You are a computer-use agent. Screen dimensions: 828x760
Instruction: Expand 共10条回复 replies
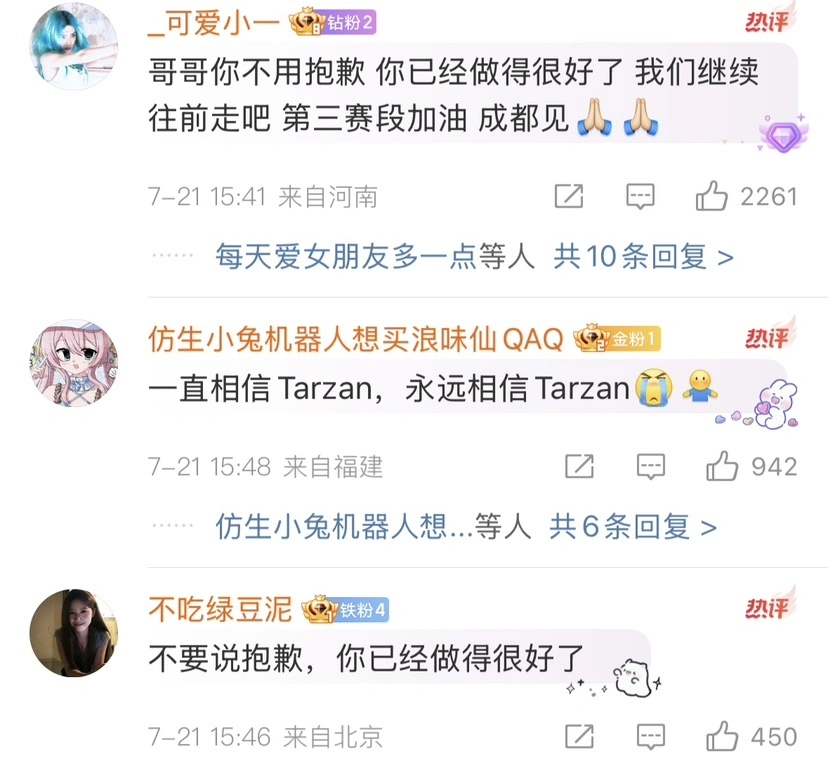click(x=643, y=257)
